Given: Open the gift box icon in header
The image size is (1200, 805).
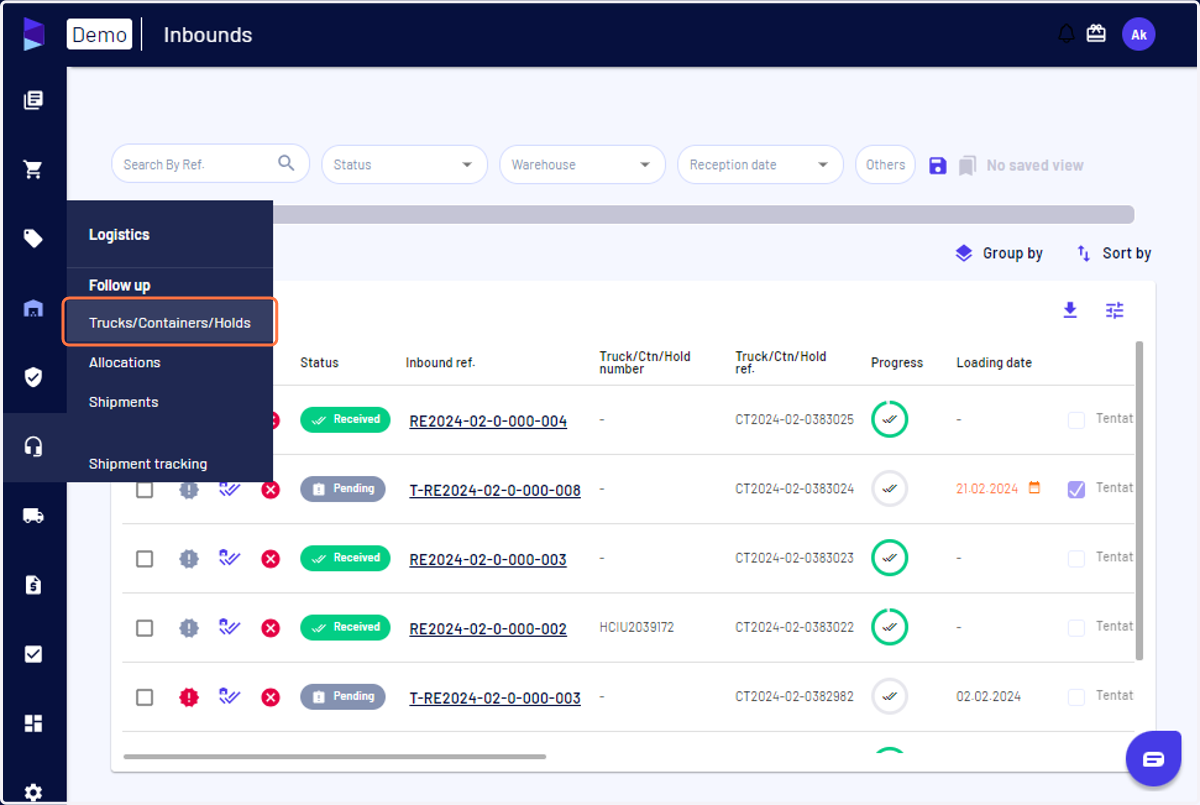Looking at the screenshot, I should pos(1096,34).
